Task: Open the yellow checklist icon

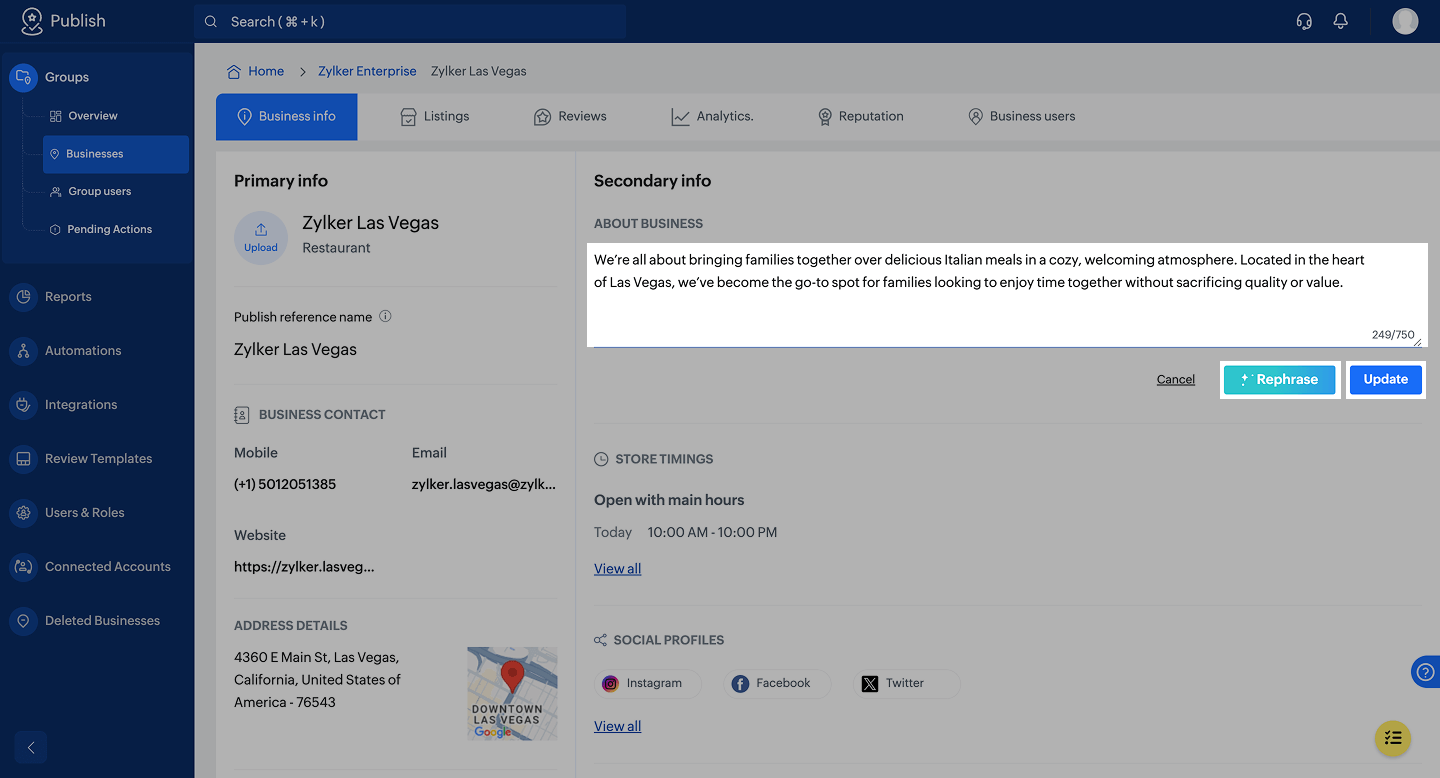Action: pyautogui.click(x=1393, y=739)
